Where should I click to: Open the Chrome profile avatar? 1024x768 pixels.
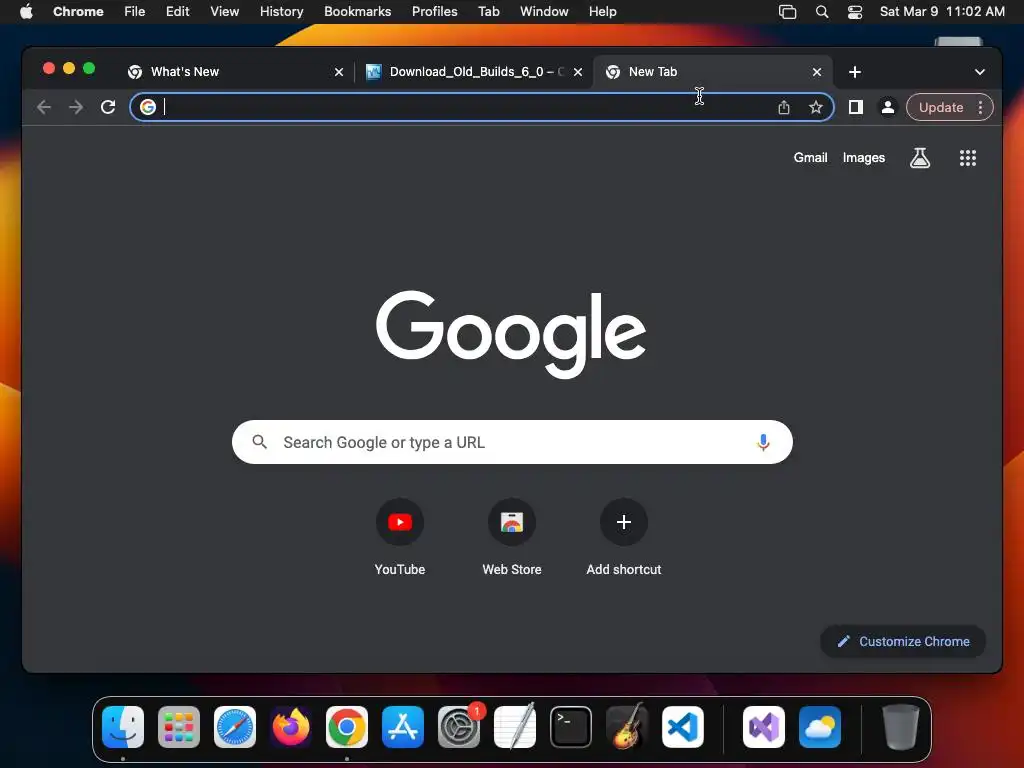tap(888, 107)
